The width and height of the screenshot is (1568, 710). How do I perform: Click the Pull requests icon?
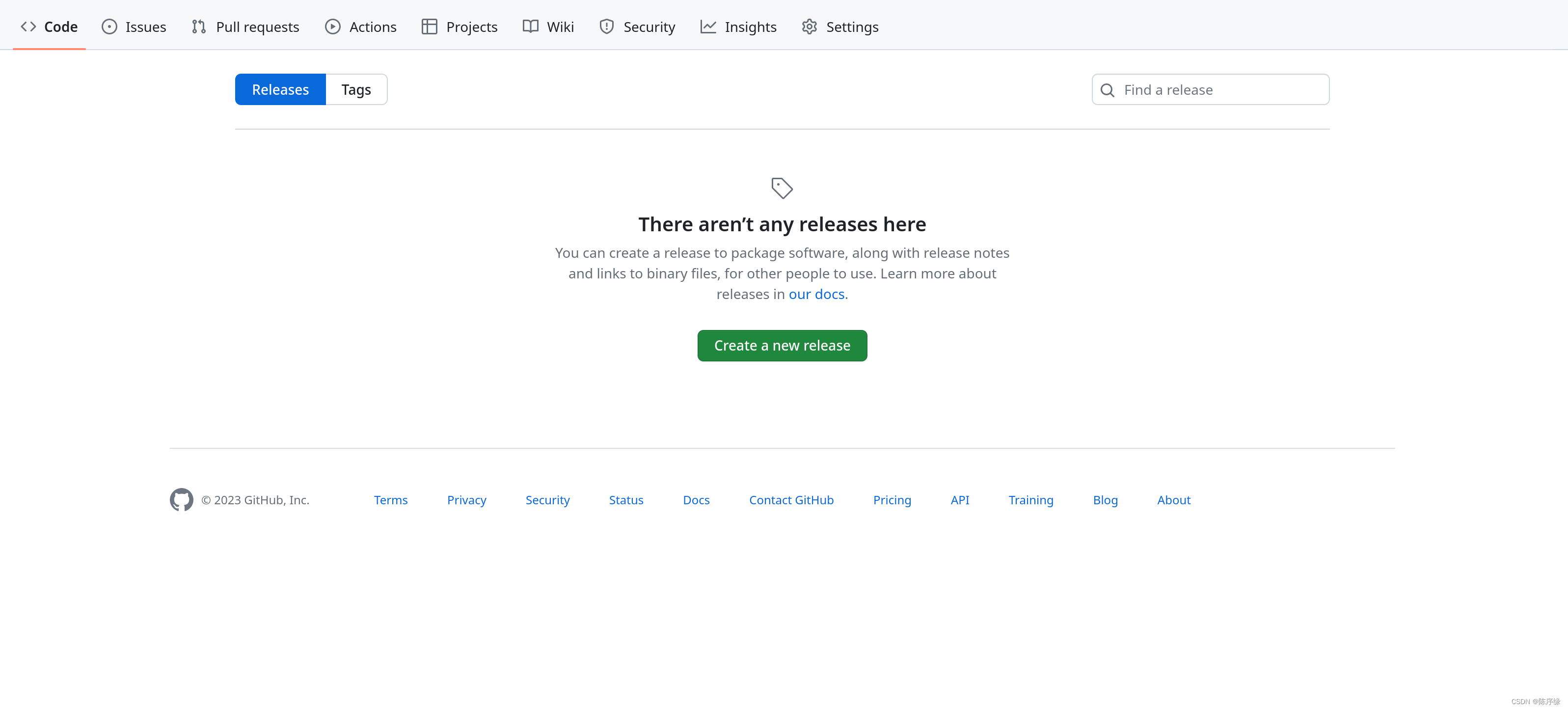198,26
